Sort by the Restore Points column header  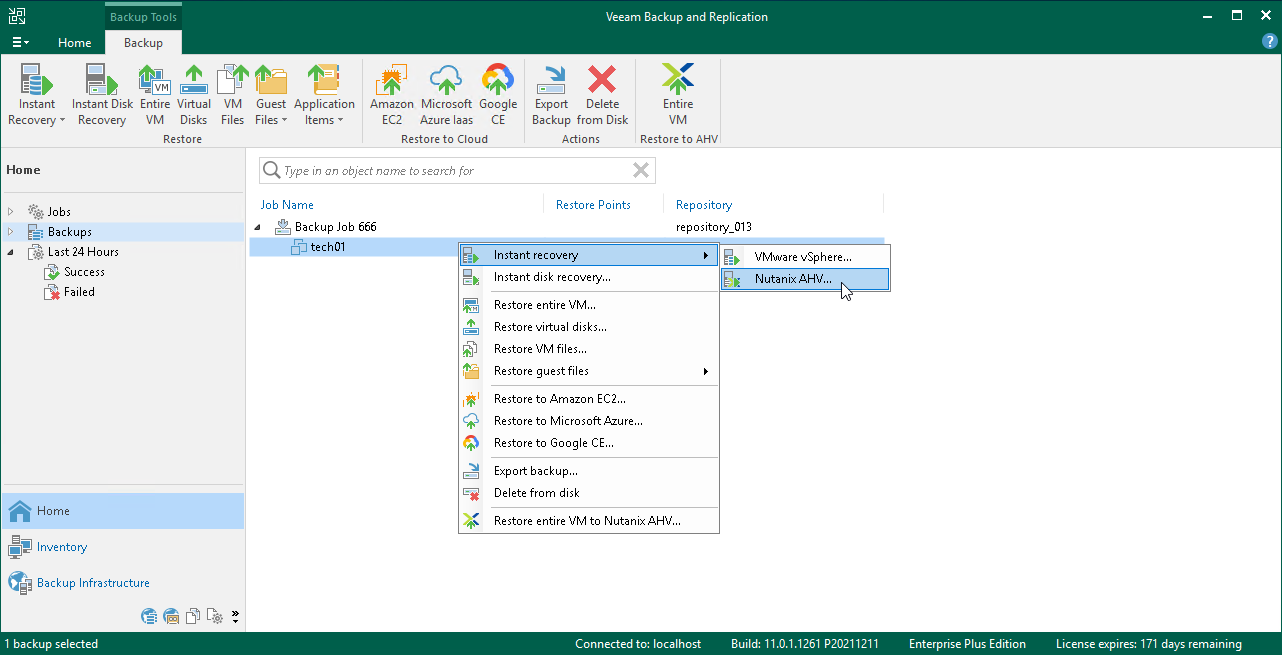point(593,205)
